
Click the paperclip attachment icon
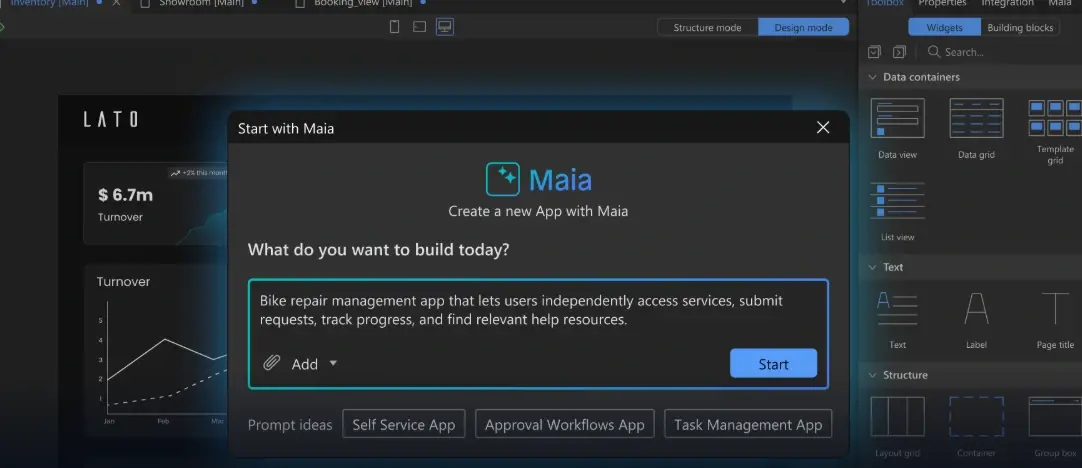[271, 364]
